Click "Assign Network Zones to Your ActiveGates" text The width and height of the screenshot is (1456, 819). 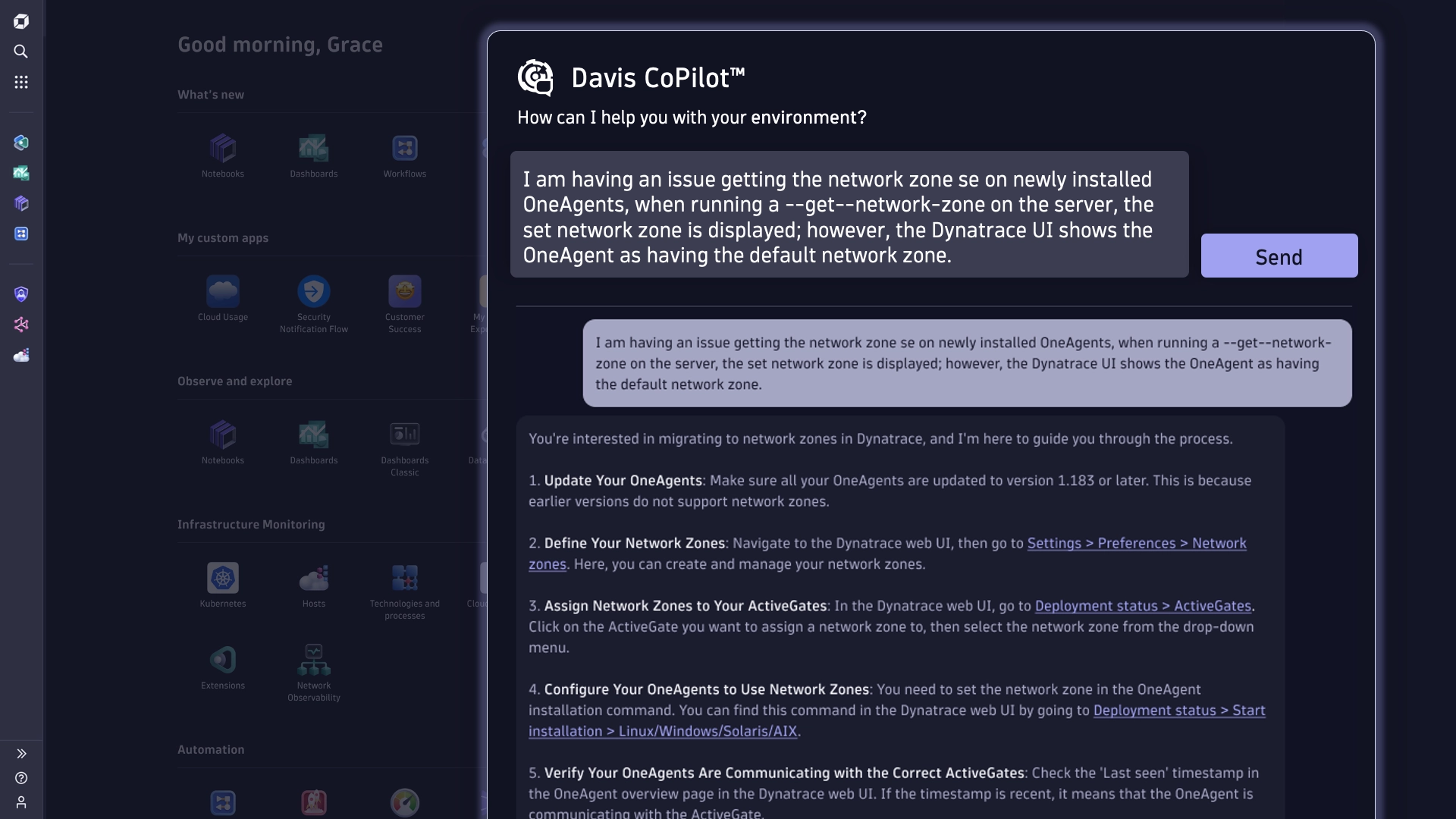pos(686,606)
